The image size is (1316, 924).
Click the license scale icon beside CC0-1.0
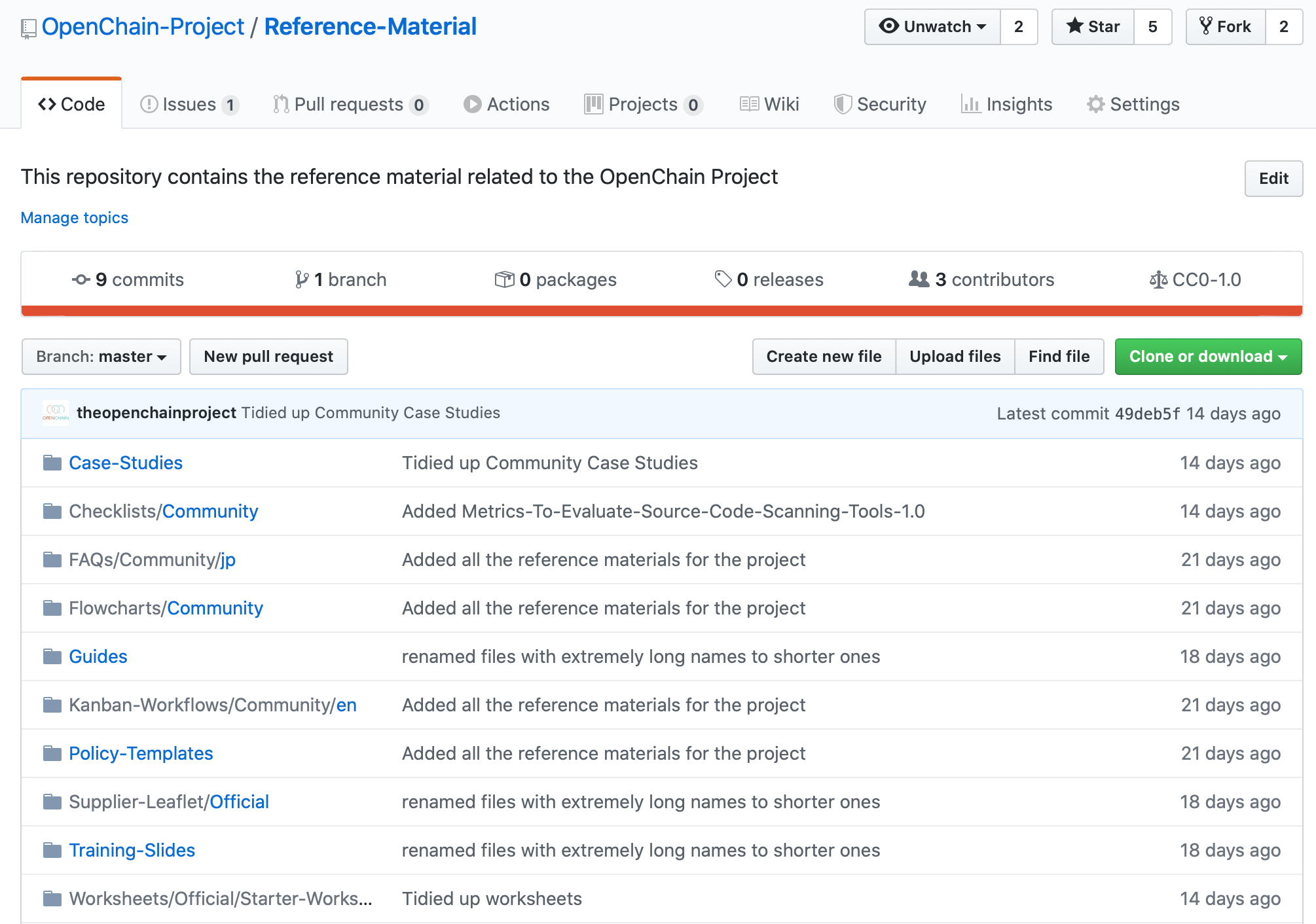point(1158,280)
